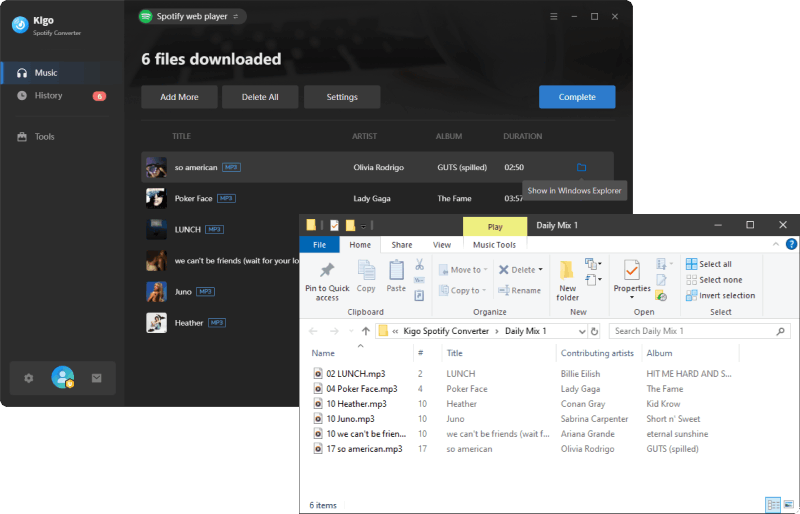The height and width of the screenshot is (514, 800).
Task: Open recent locations dropdown arrow in Explorer
Action: 351,331
